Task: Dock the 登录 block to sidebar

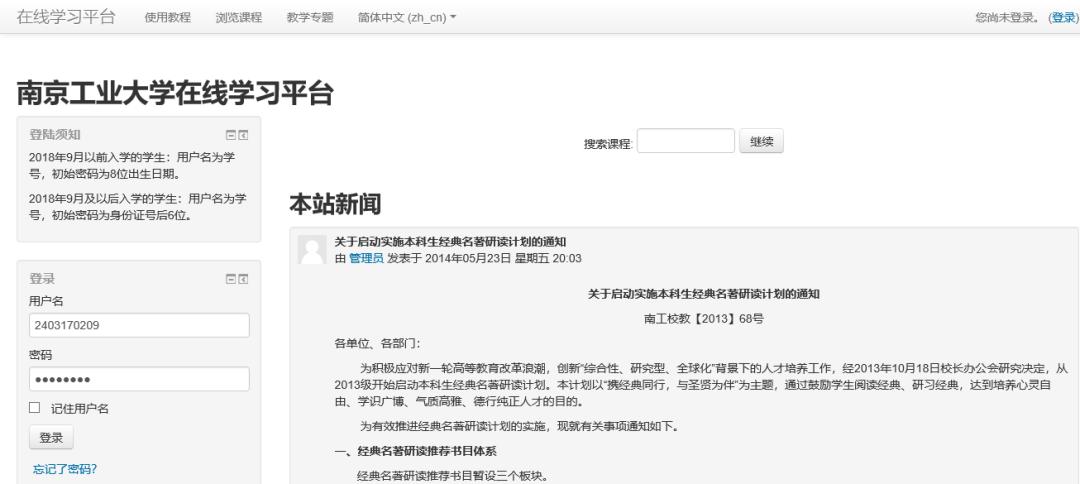Action: tap(243, 279)
